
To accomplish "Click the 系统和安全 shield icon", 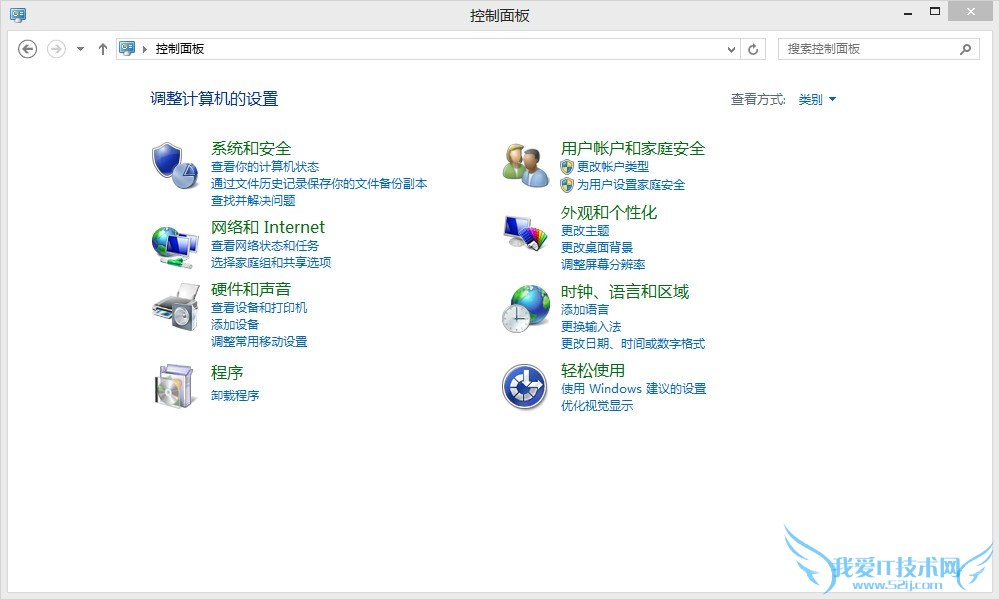I will (x=172, y=163).
